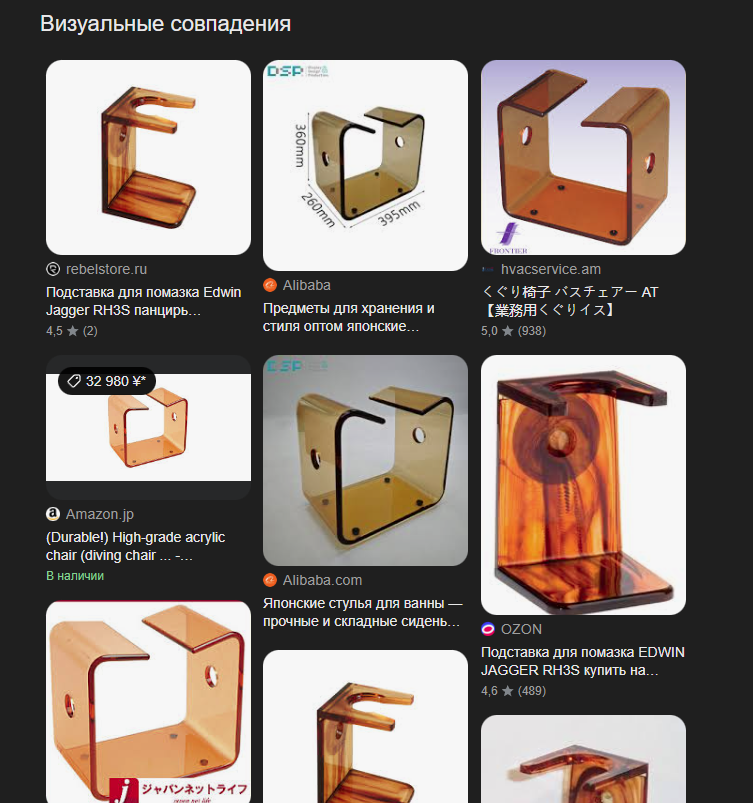Click the Alibaba.com favicon icon
The width and height of the screenshot is (753, 803).
(270, 580)
